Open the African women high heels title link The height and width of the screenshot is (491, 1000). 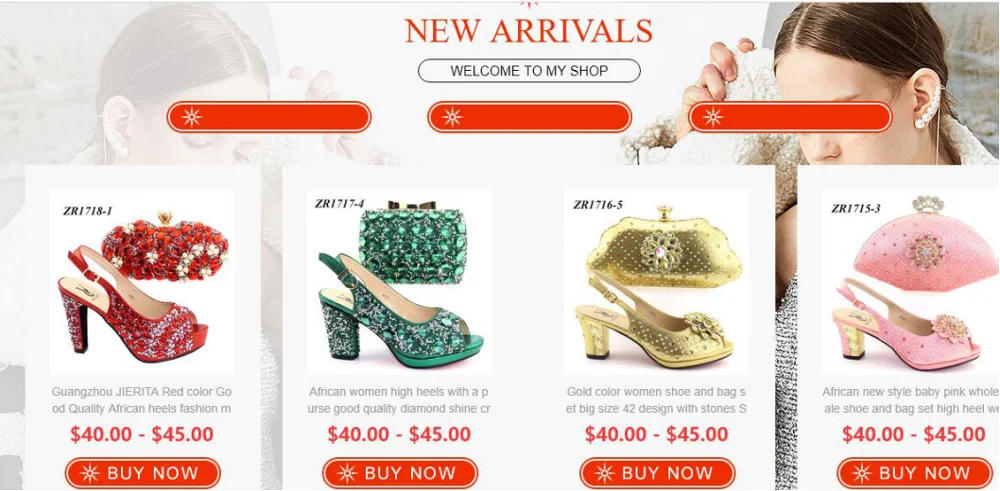point(399,400)
